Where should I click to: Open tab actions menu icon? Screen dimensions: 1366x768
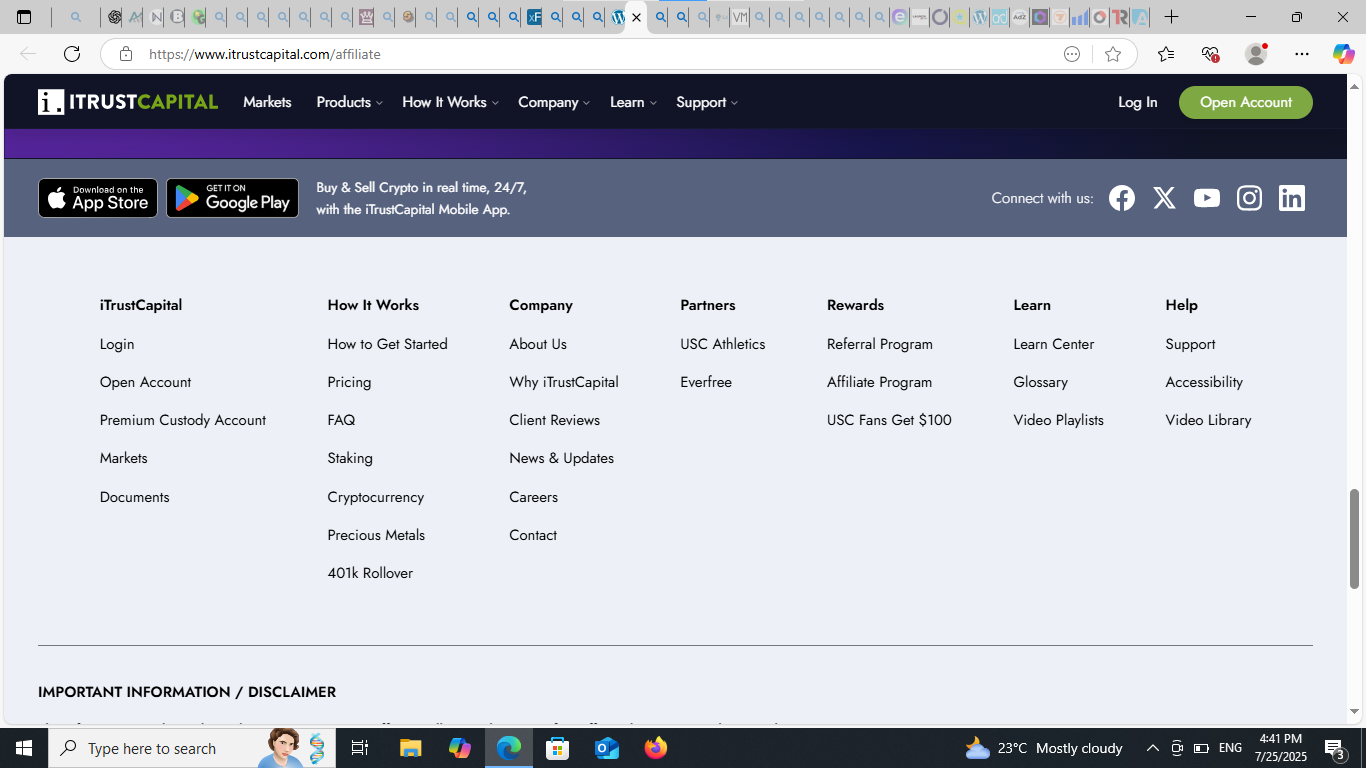(x=24, y=17)
